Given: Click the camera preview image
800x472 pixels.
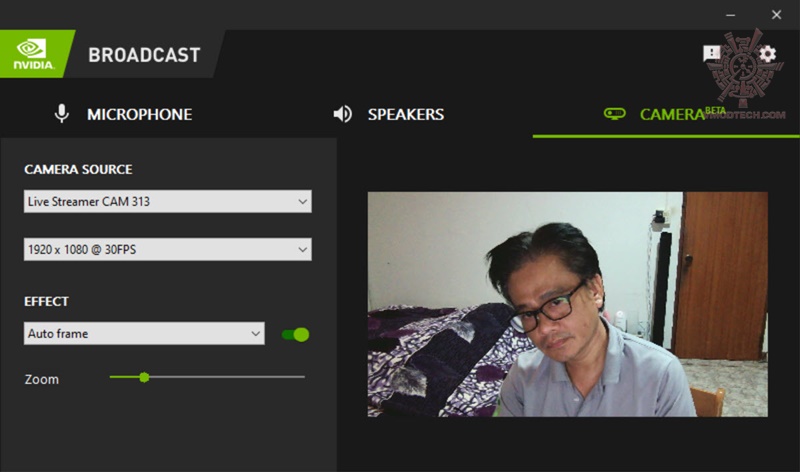Looking at the screenshot, I should pos(567,304).
